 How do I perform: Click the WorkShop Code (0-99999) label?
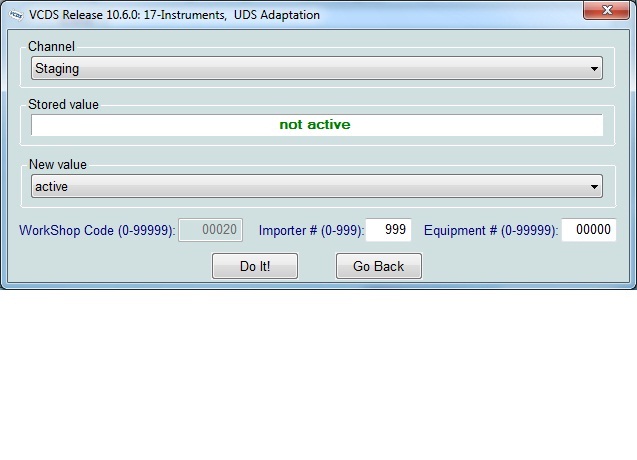coord(97,231)
